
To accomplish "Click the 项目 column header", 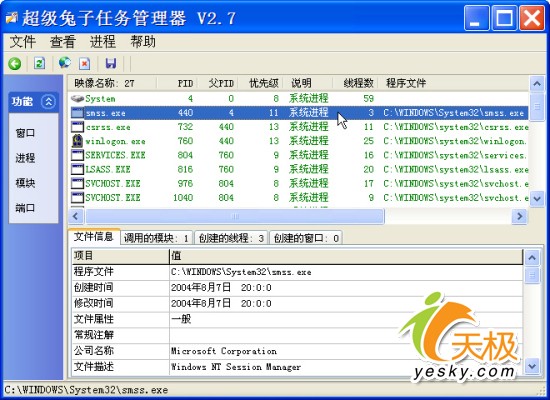I will [x=120, y=256].
